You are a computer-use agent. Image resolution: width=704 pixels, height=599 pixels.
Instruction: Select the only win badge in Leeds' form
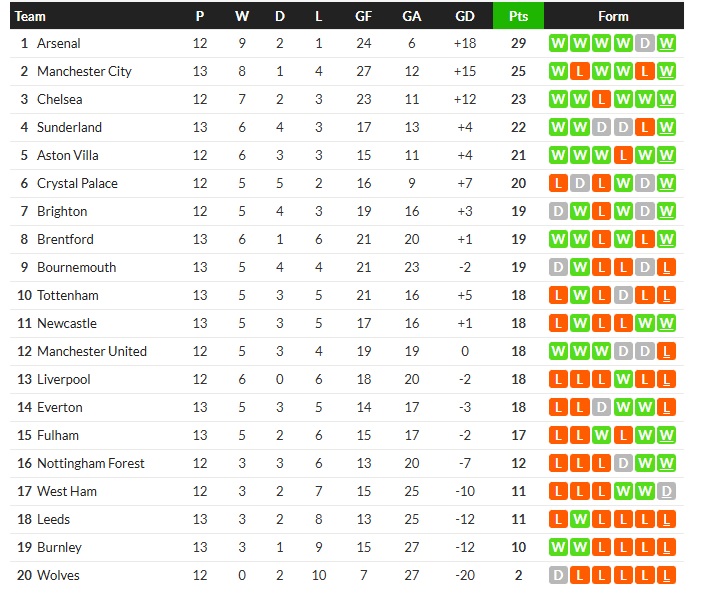(x=579, y=519)
